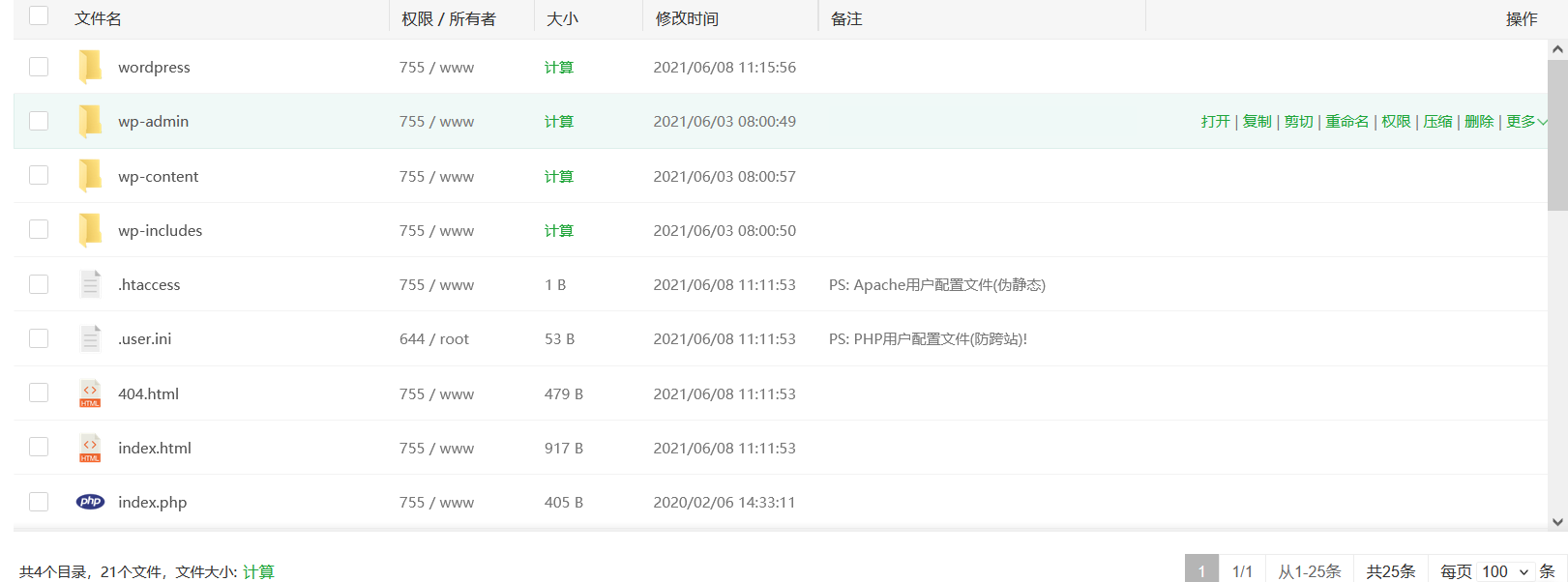Calculate size of wordpress folder
Image resolution: width=1568 pixels, height=582 pixels.
tap(559, 67)
